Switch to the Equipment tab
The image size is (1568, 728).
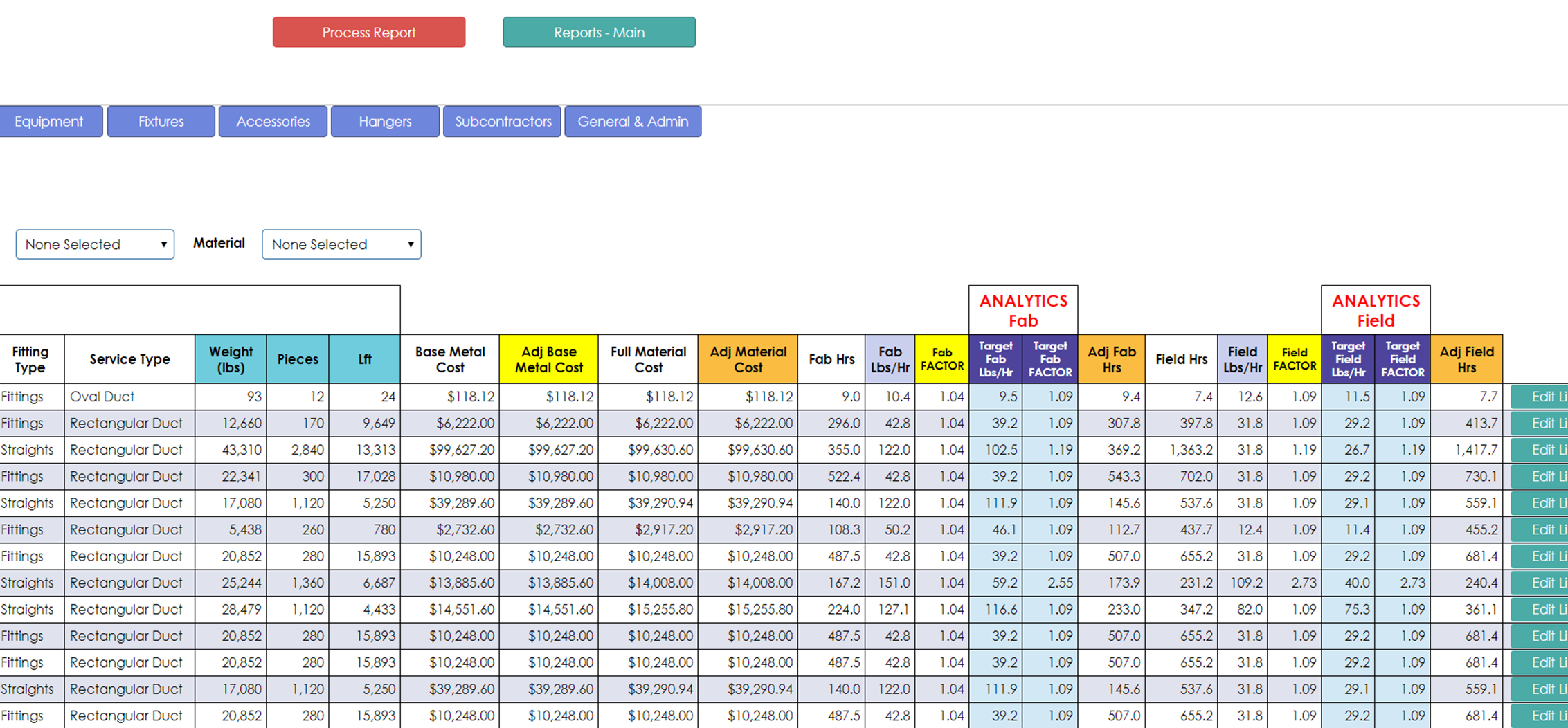[x=50, y=122]
